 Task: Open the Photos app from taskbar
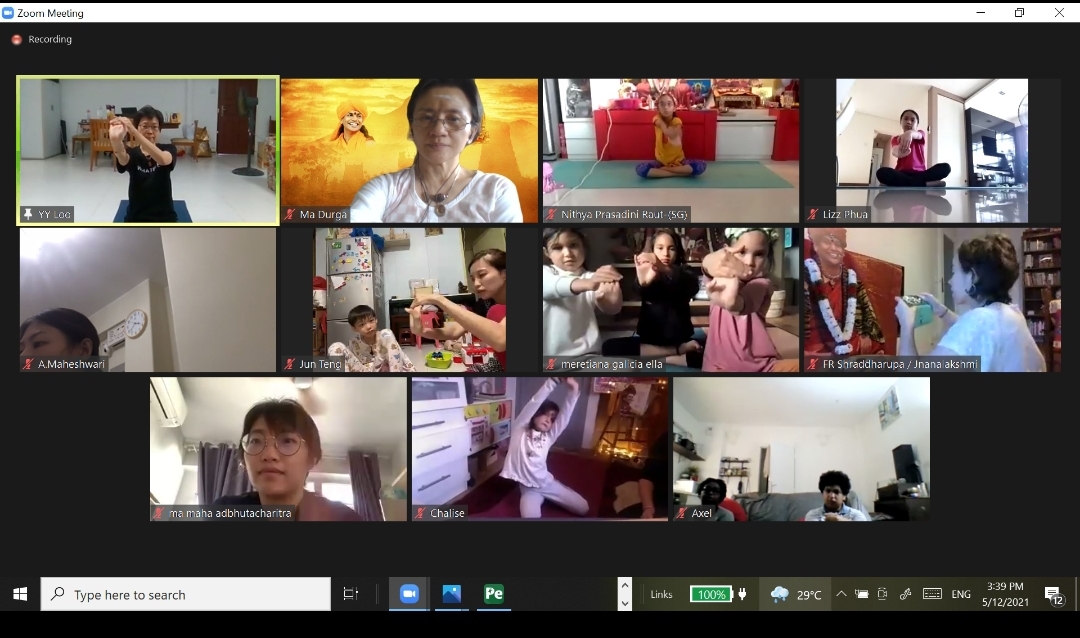point(451,594)
